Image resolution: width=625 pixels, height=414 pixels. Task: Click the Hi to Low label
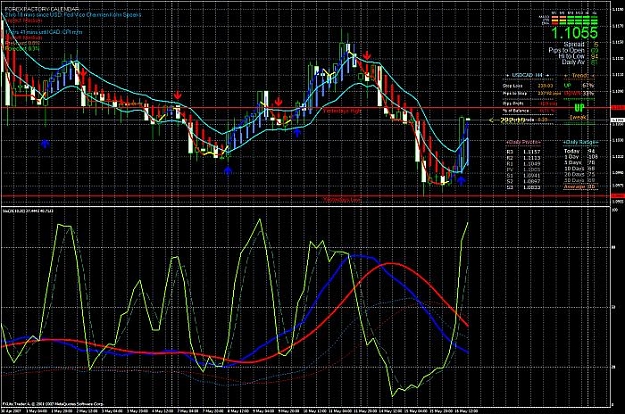pyautogui.click(x=572, y=56)
